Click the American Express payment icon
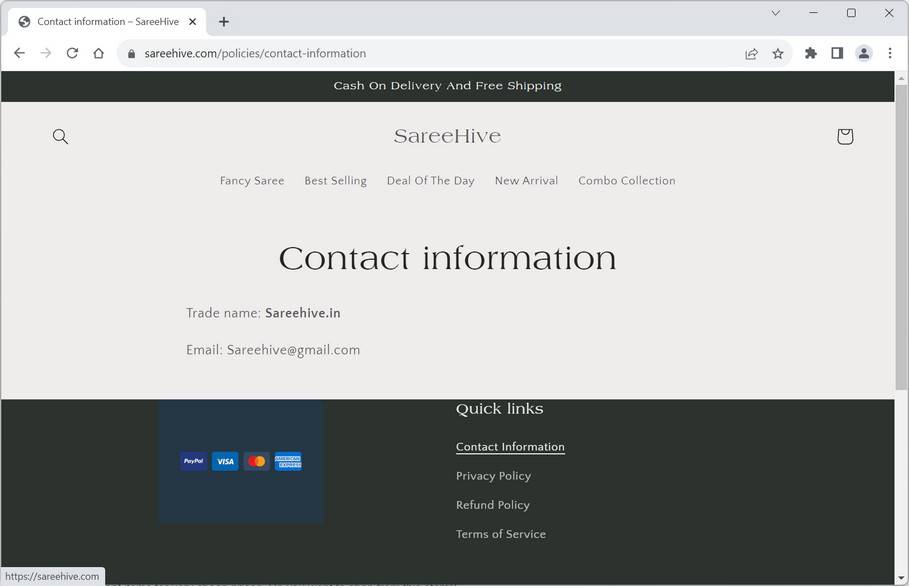 point(288,461)
